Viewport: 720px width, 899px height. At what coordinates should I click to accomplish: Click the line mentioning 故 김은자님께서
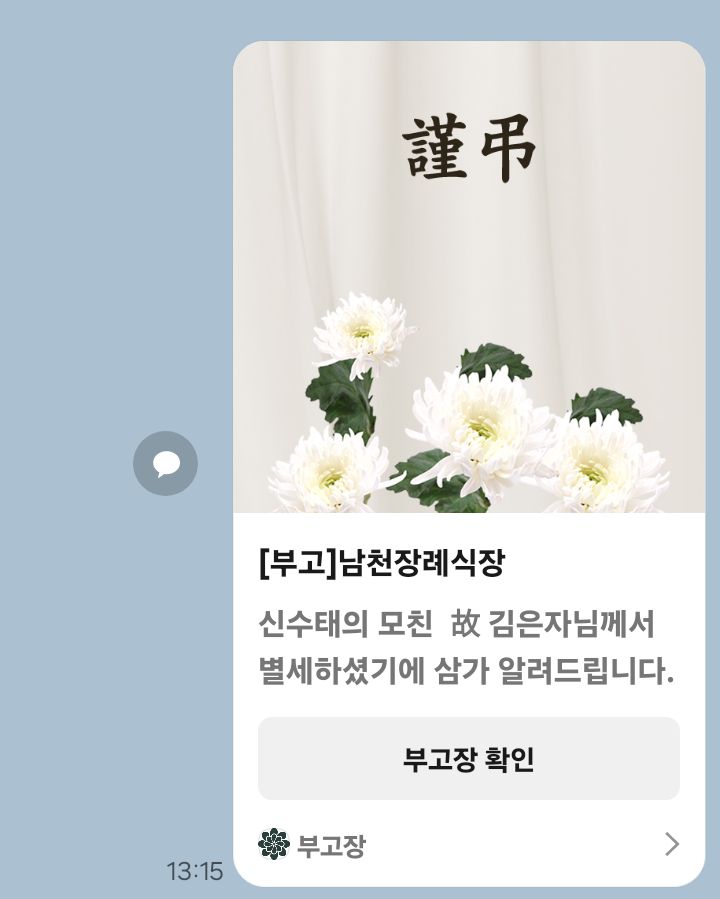(457, 624)
